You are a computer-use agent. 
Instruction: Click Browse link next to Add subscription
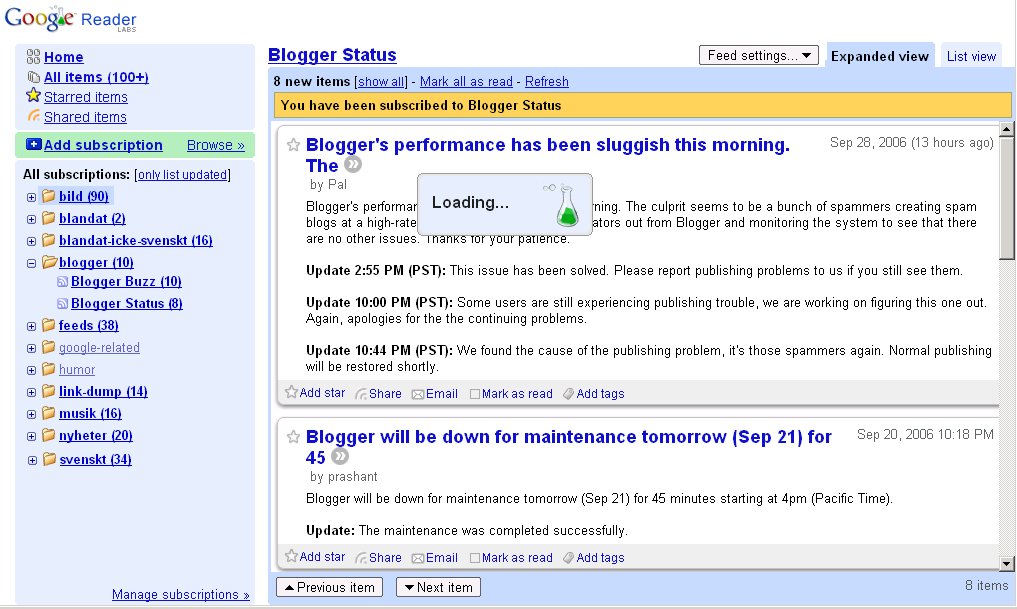coord(215,145)
